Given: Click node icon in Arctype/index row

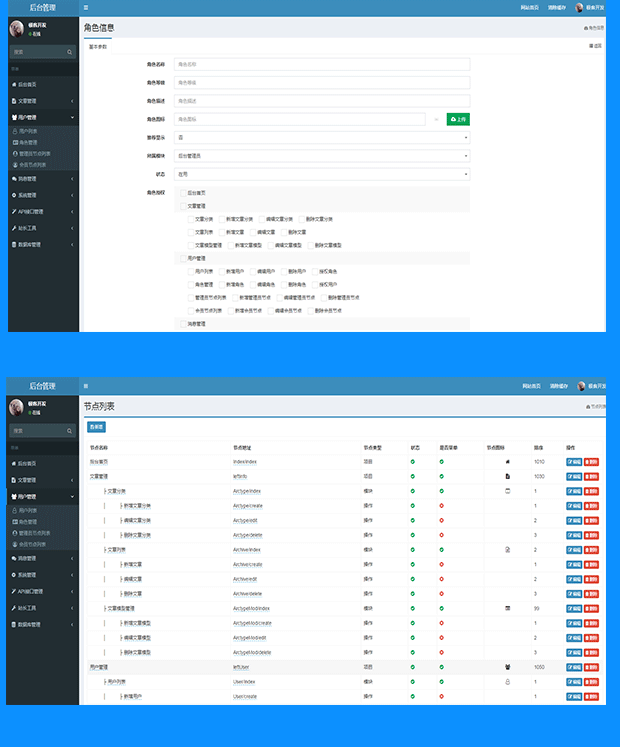Looking at the screenshot, I should point(508,491).
